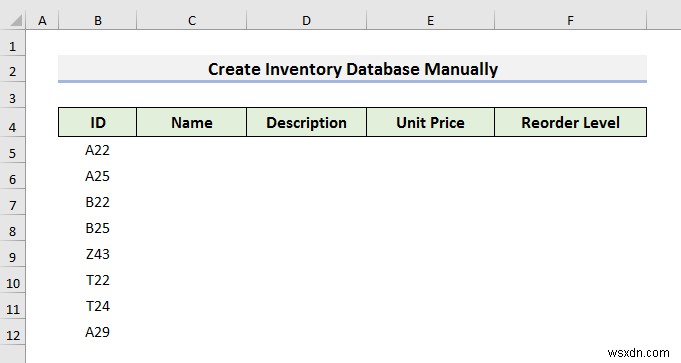681x363 pixels.
Task: Click the cell containing B25
Action: point(98,228)
